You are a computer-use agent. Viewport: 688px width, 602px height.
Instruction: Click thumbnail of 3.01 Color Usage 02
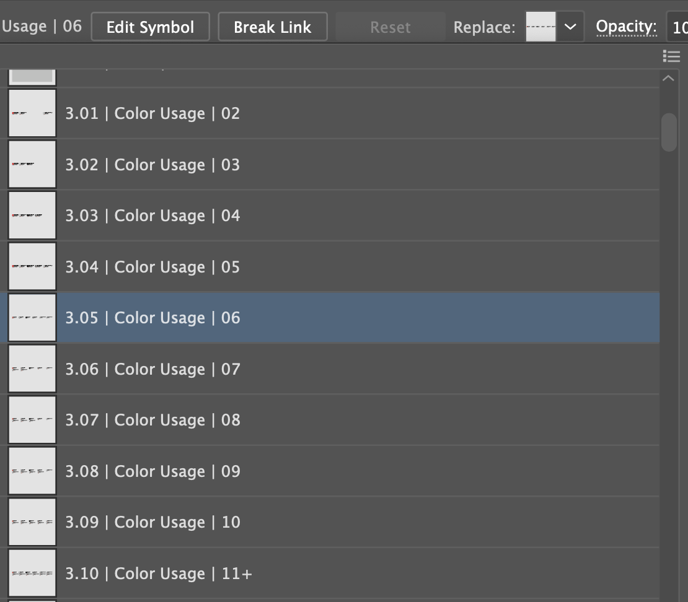click(x=32, y=114)
